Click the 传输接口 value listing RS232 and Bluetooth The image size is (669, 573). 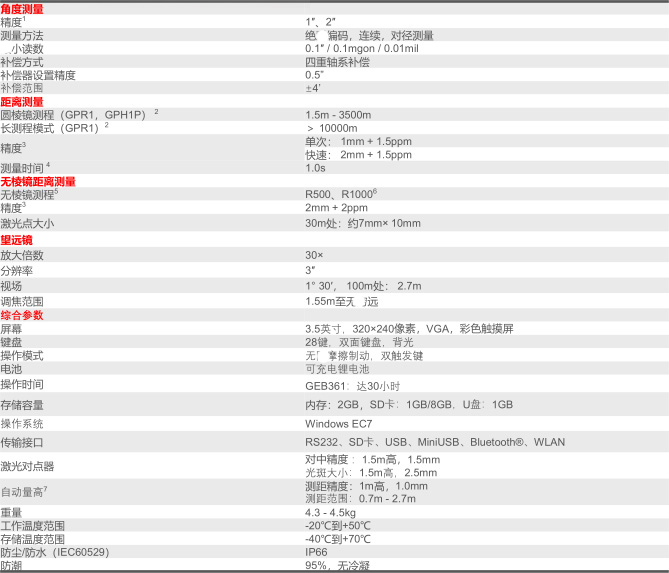pyautogui.click(x=434, y=442)
